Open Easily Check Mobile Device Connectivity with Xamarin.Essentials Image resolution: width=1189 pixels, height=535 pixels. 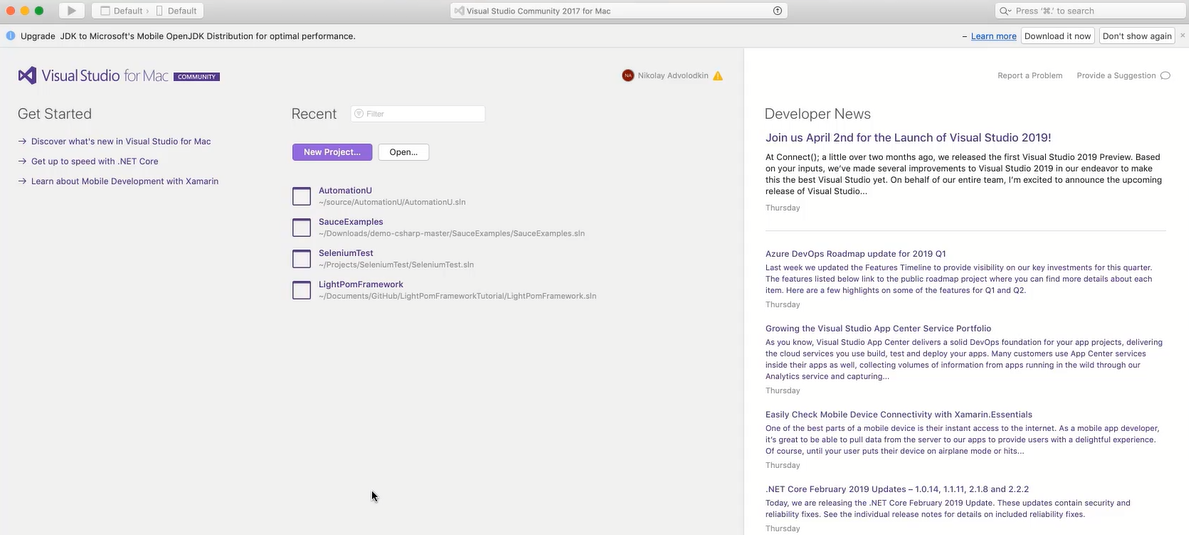pos(899,415)
